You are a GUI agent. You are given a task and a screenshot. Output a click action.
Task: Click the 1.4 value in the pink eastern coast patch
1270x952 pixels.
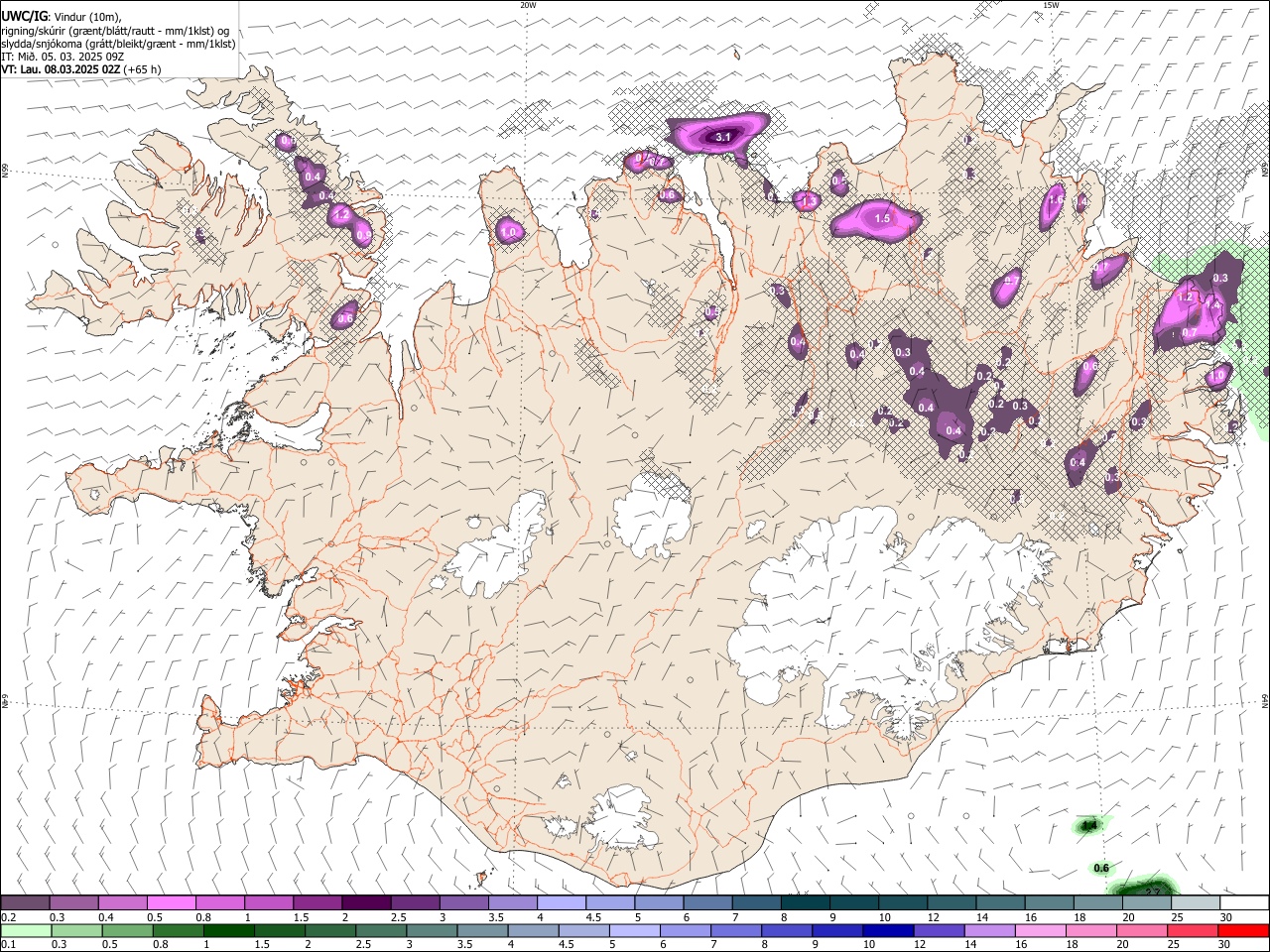[1212, 306]
